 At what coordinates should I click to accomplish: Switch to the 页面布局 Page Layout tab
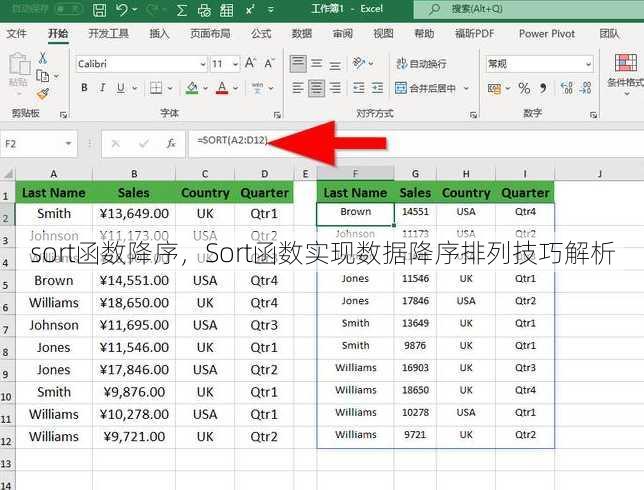tap(210, 34)
